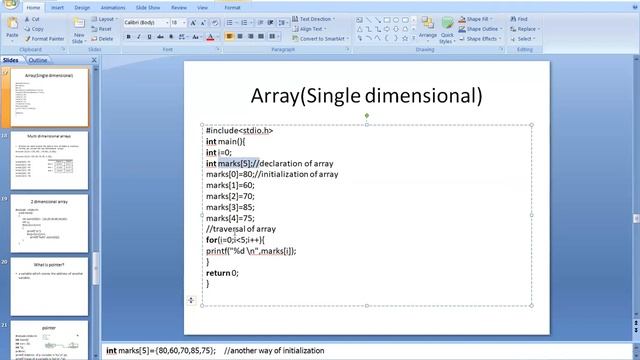
Task: Select the rounded rectangle shape
Action: coord(405,20)
